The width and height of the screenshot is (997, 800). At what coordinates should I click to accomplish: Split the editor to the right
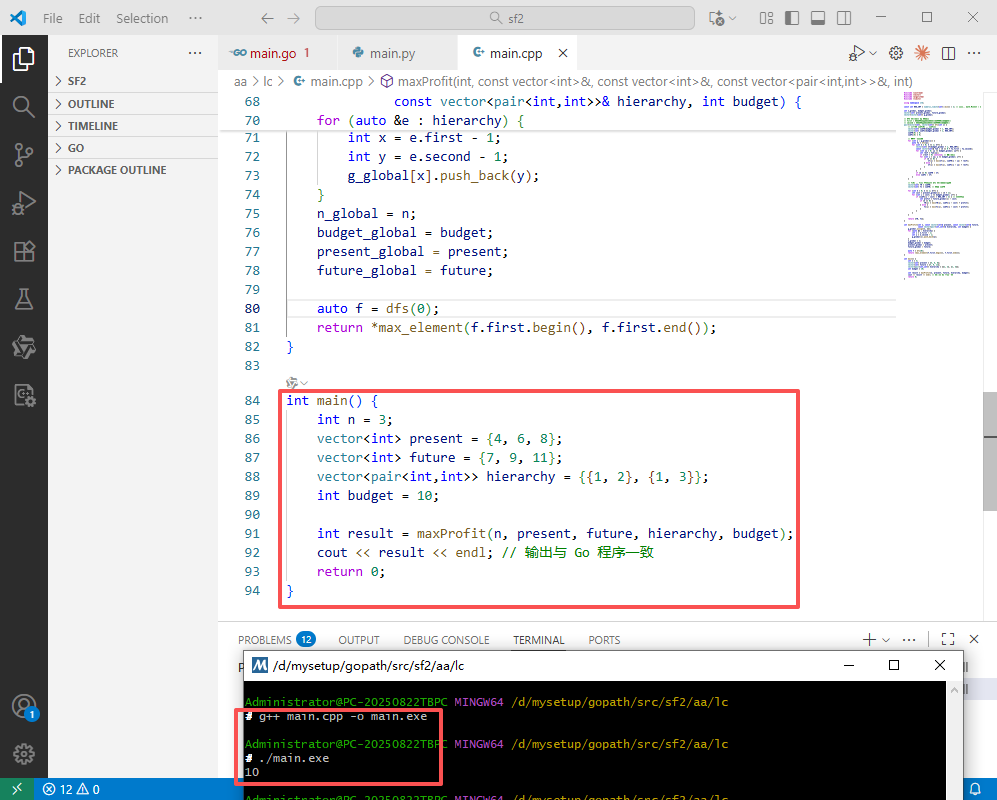[x=948, y=53]
